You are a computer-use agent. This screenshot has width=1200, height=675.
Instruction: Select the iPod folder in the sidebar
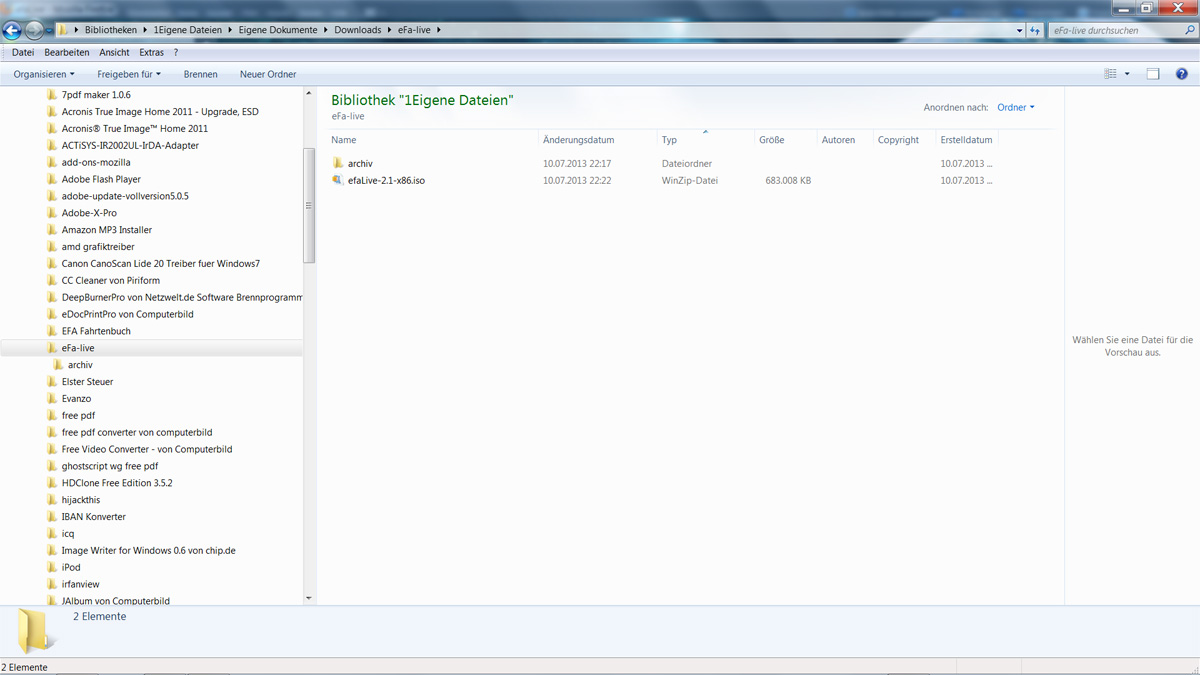pos(70,567)
